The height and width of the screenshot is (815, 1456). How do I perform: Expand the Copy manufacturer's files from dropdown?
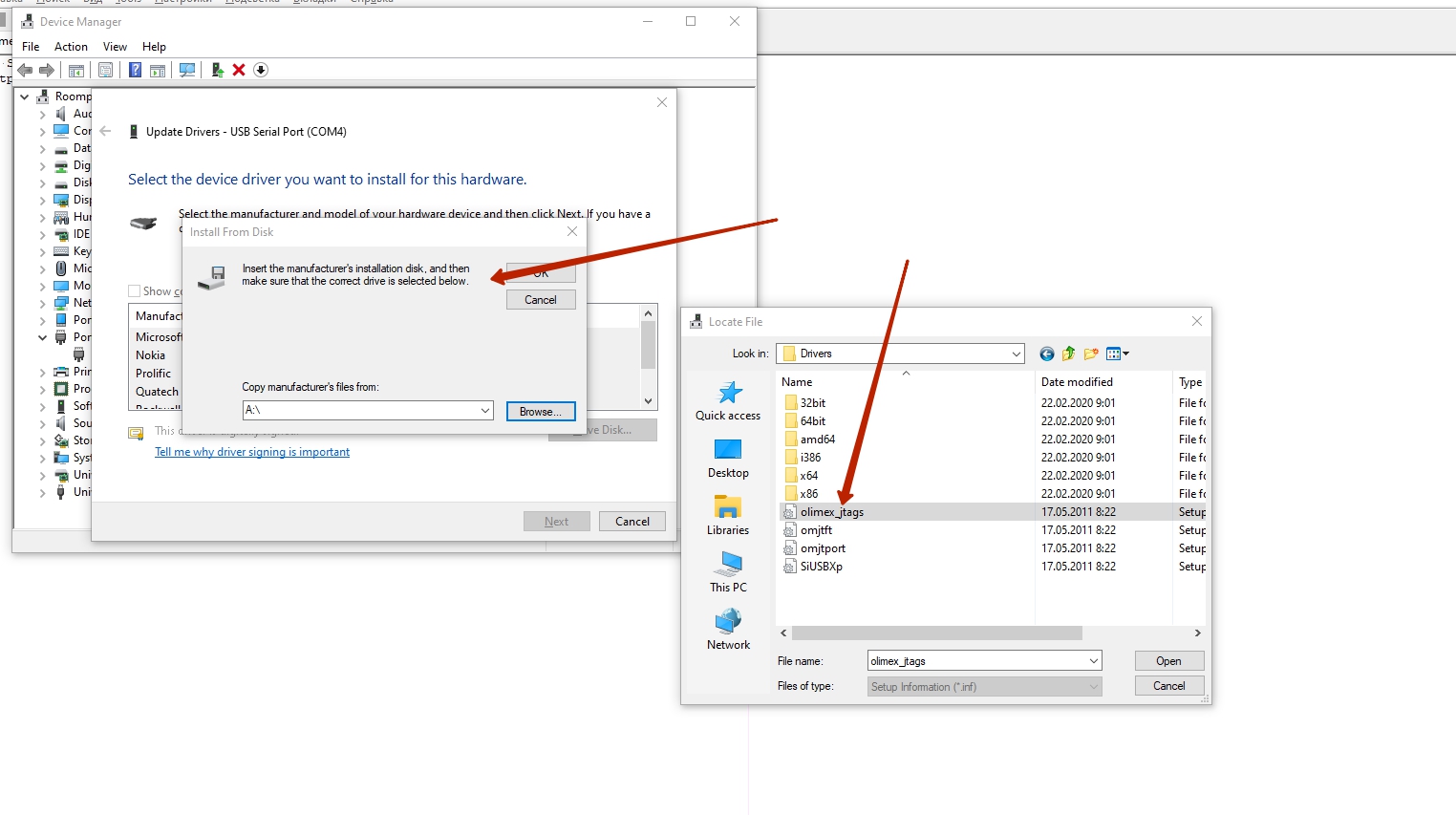click(x=485, y=411)
